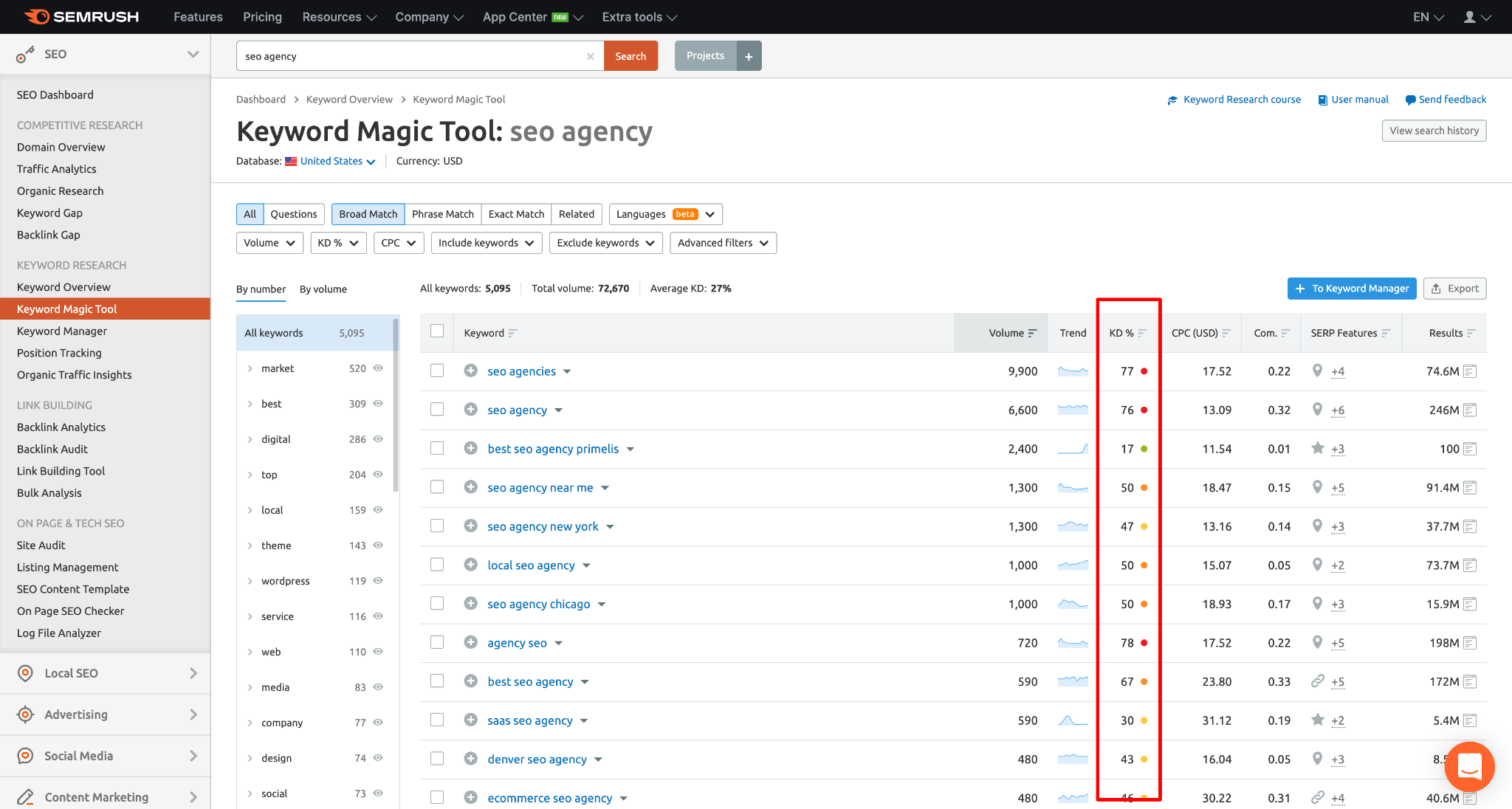The width and height of the screenshot is (1512, 809).
Task: Open the KD % filter dropdown
Action: click(x=338, y=243)
